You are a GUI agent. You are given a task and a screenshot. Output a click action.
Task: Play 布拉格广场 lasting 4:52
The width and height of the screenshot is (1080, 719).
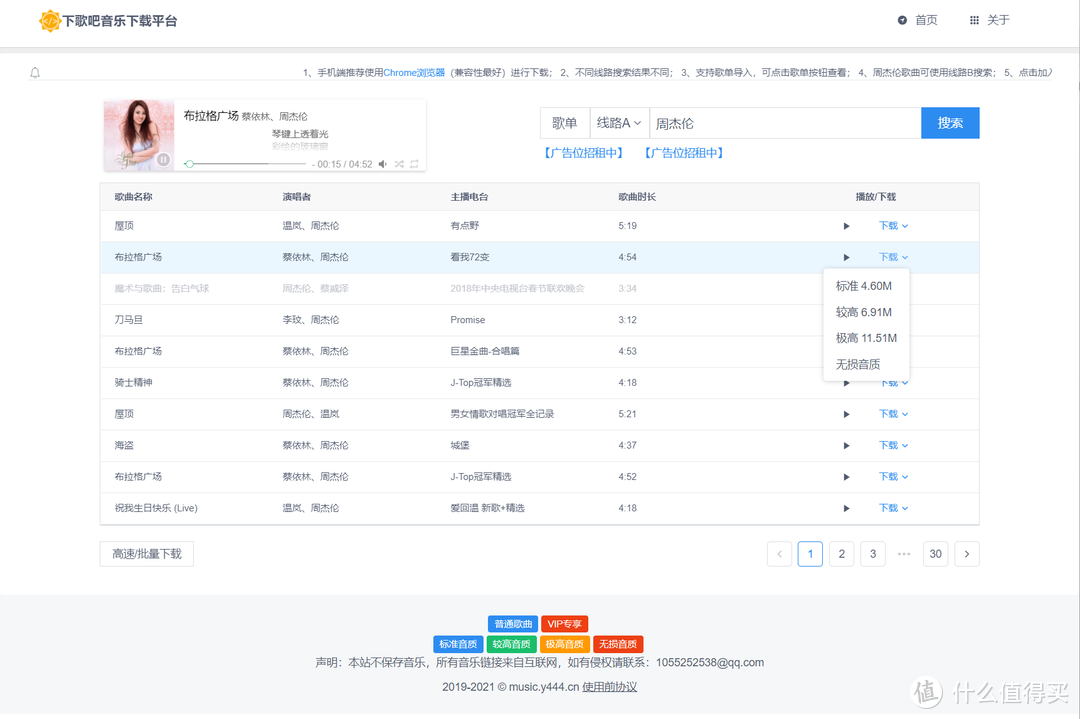(847, 477)
